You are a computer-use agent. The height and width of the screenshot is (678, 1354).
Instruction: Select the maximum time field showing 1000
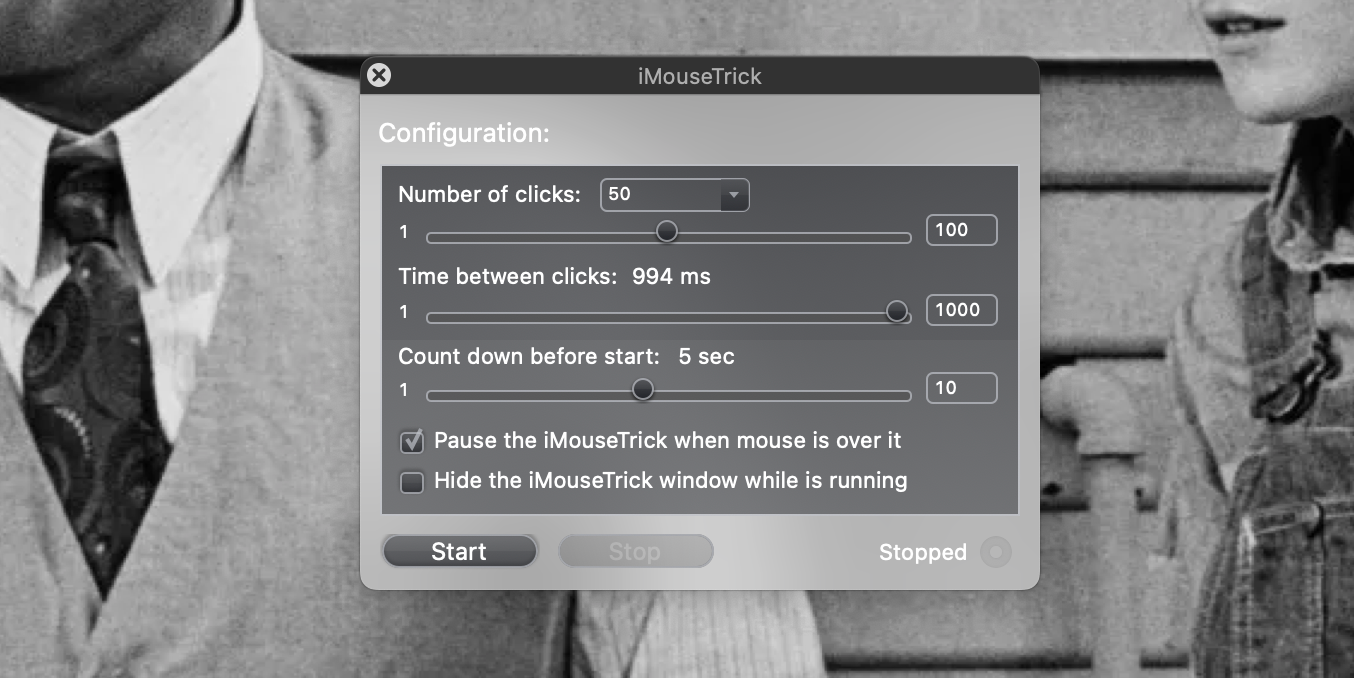pos(961,310)
